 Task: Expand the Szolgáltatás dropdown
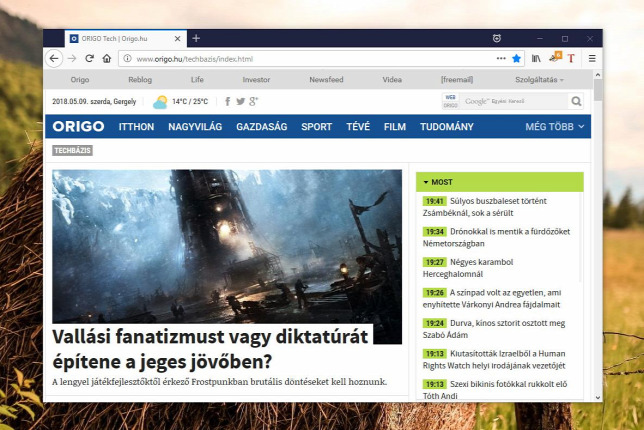[x=539, y=80]
